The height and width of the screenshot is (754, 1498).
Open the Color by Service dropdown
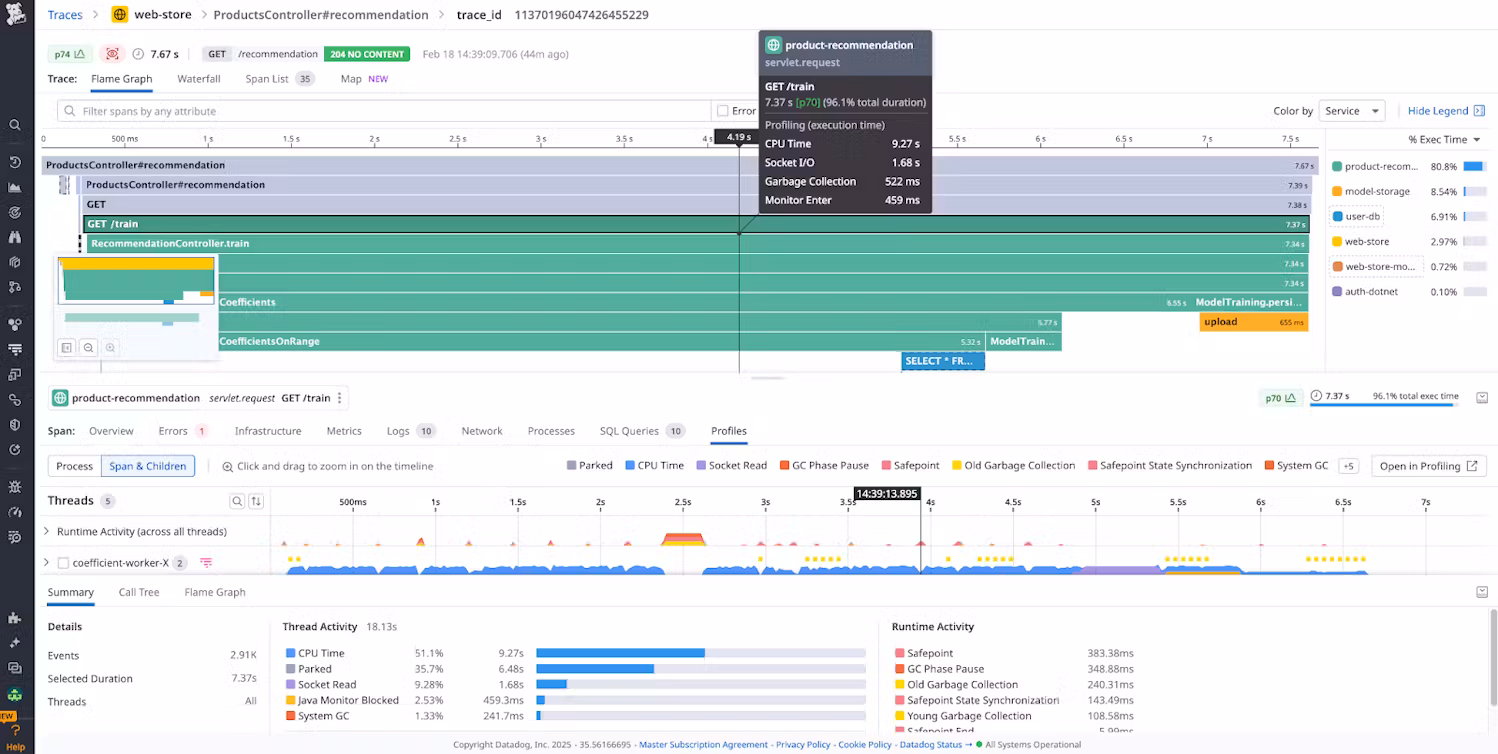pyautogui.click(x=1352, y=111)
